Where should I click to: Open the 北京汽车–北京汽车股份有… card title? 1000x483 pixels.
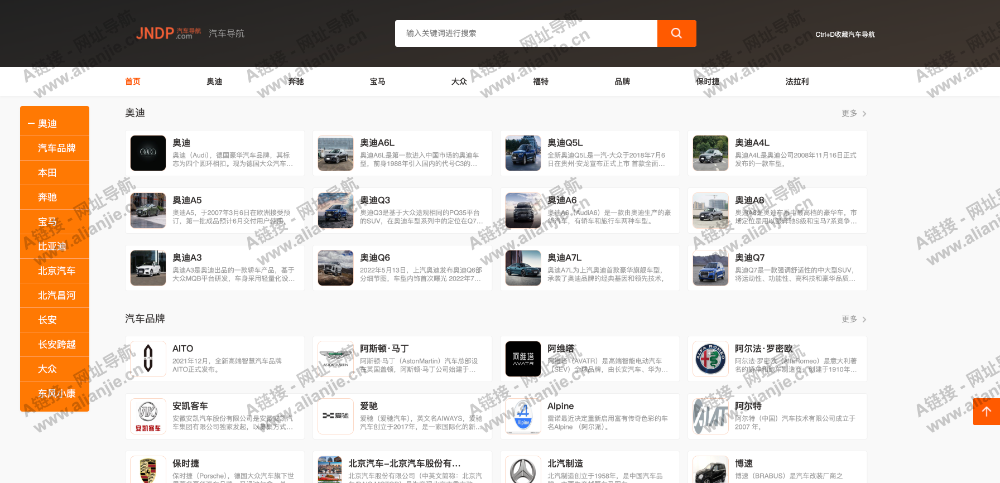(x=404, y=463)
